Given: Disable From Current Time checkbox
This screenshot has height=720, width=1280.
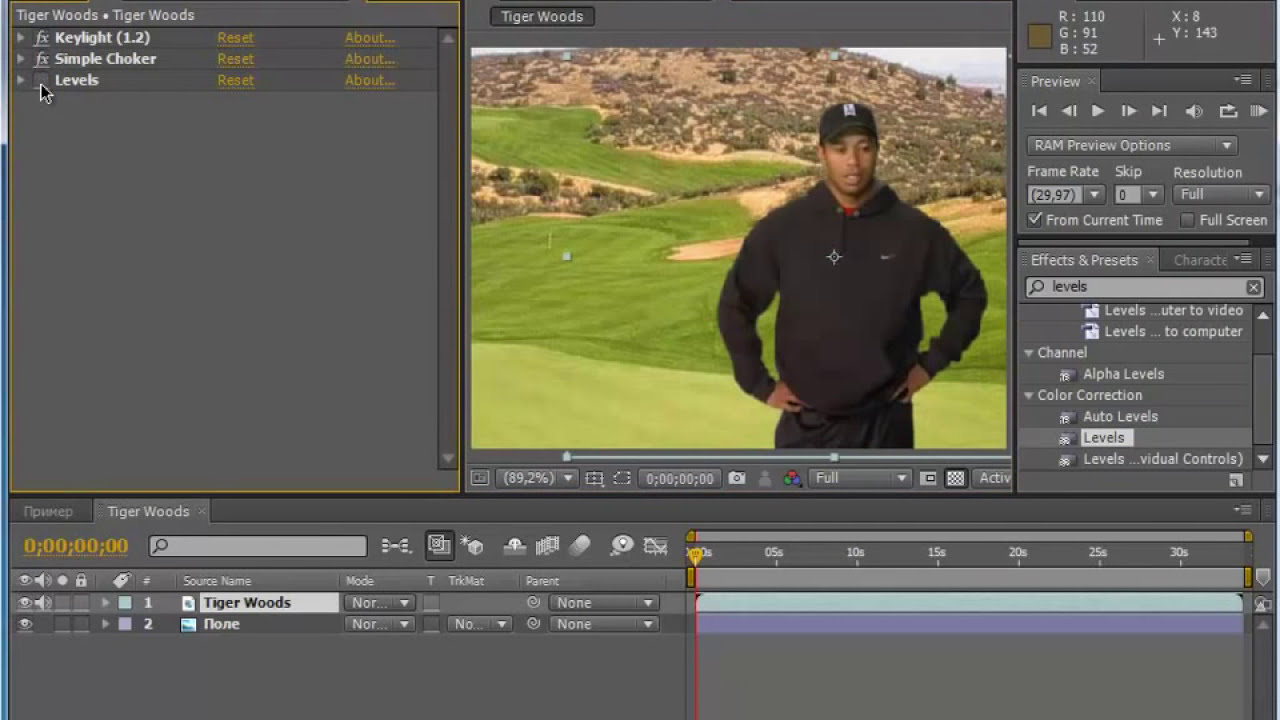Looking at the screenshot, I should tap(1035, 220).
